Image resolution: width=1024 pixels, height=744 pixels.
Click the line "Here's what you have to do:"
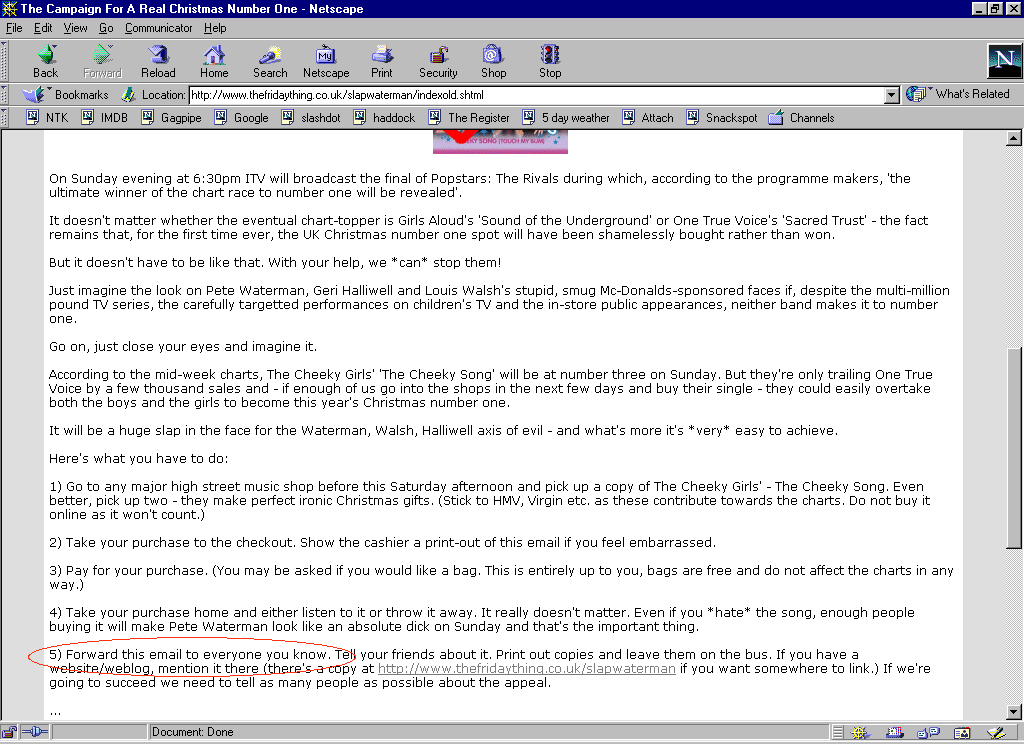click(138, 459)
